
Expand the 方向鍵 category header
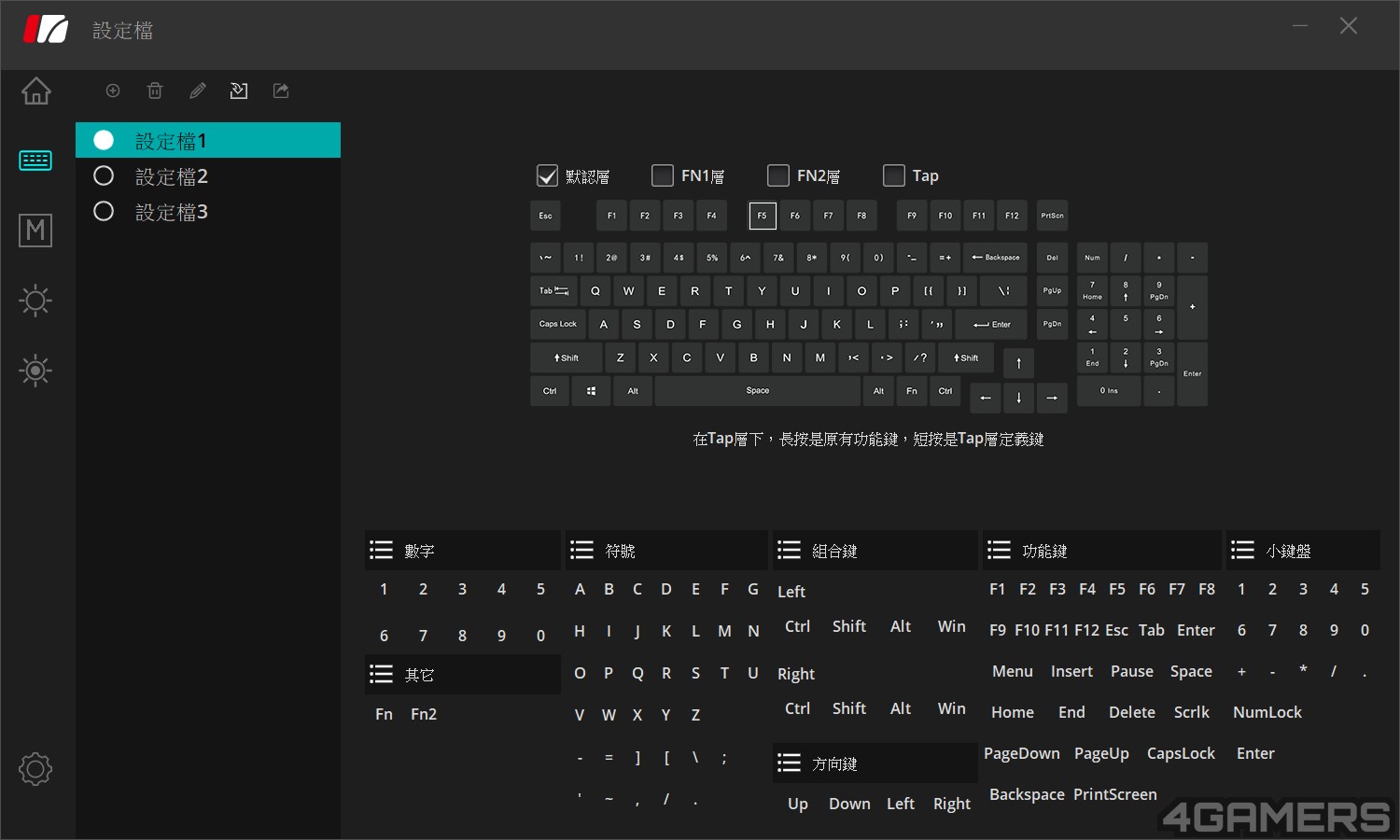pos(789,763)
